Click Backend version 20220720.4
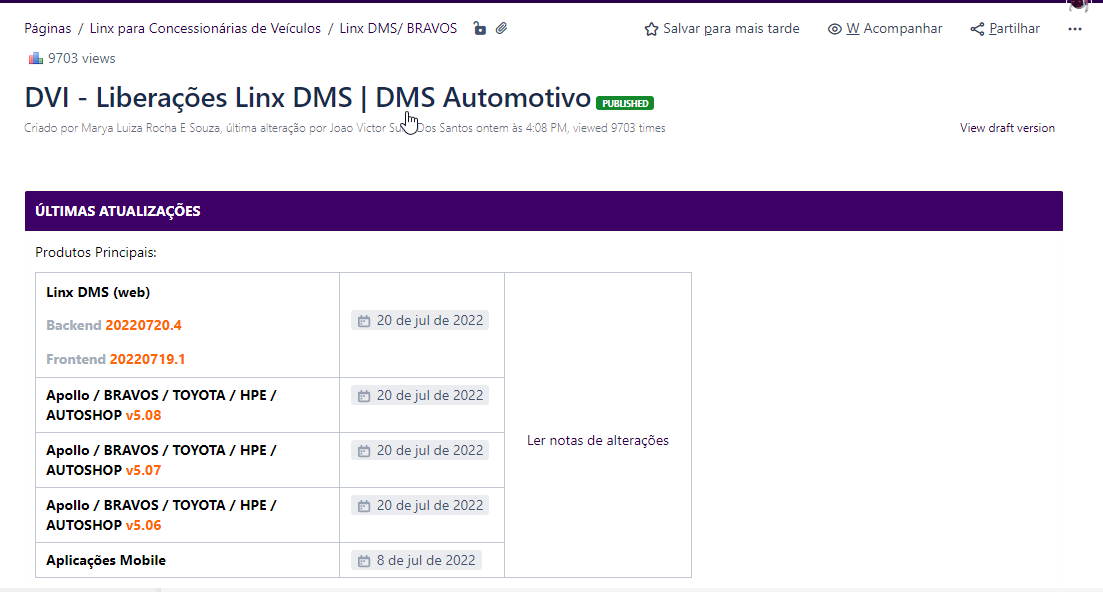The height and width of the screenshot is (592, 1103). pyautogui.click(x=114, y=326)
